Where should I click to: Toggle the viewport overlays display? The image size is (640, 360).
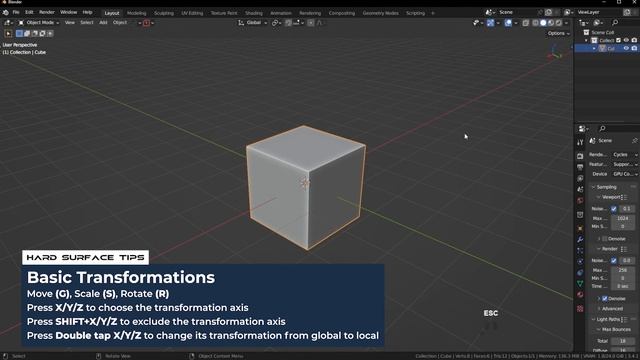coord(508,23)
